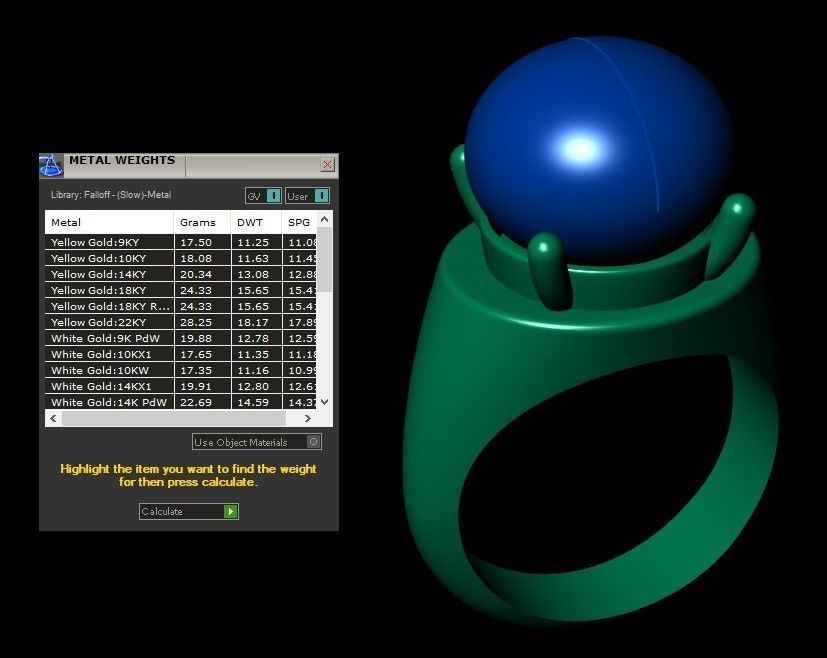Select the White Gold:14KX1 row
827x658 pixels.
tap(181, 386)
